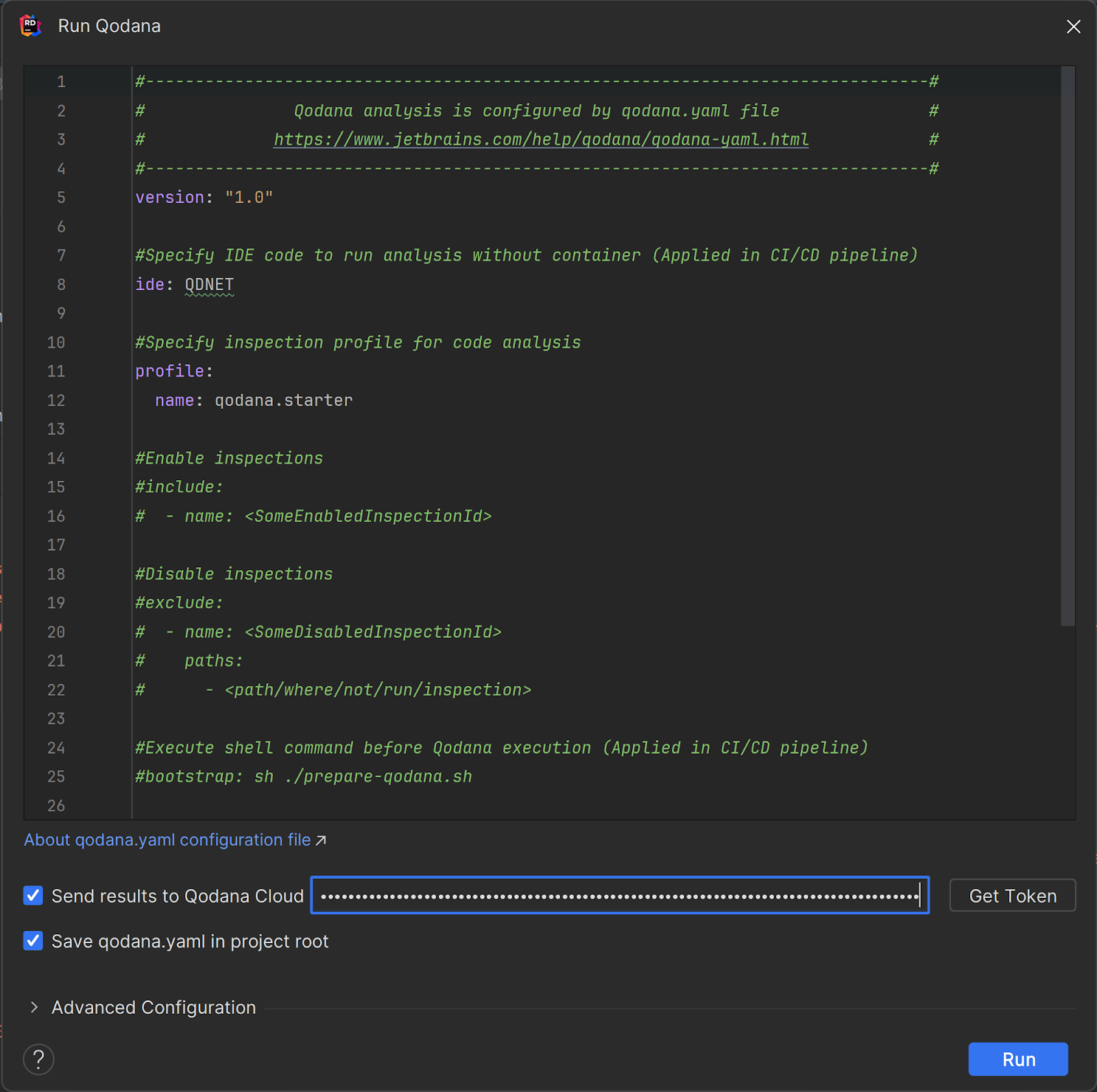Focus the Qodana Cloud token input field

point(620,895)
